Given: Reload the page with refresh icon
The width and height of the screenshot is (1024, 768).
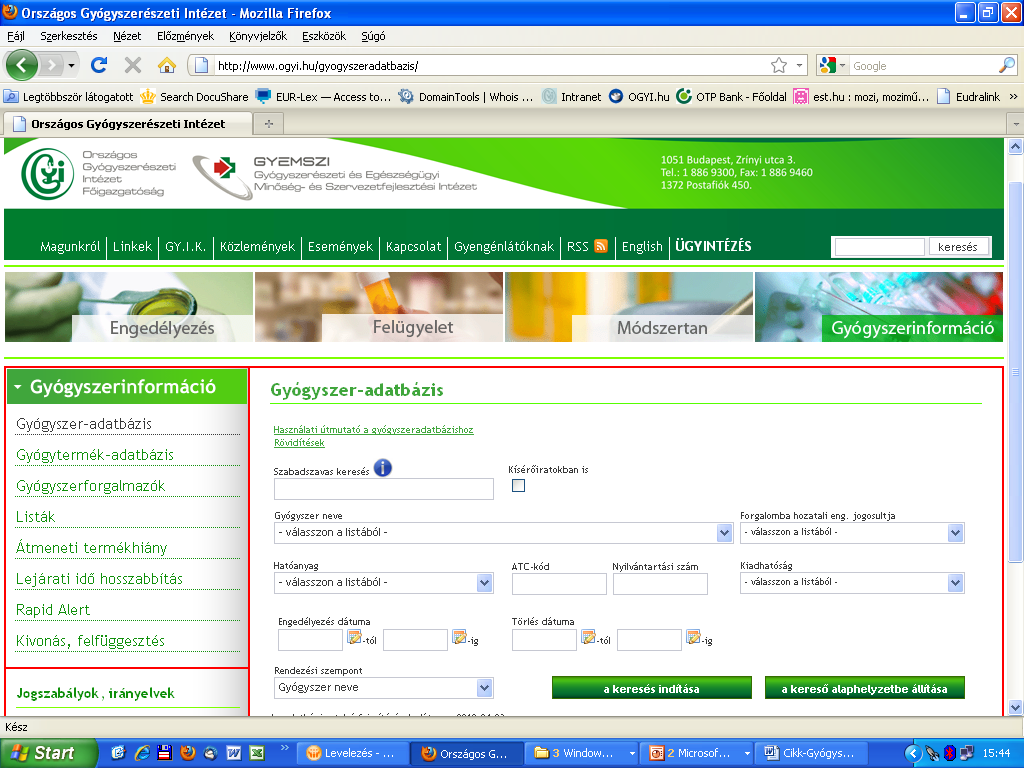Looking at the screenshot, I should click(x=99, y=65).
